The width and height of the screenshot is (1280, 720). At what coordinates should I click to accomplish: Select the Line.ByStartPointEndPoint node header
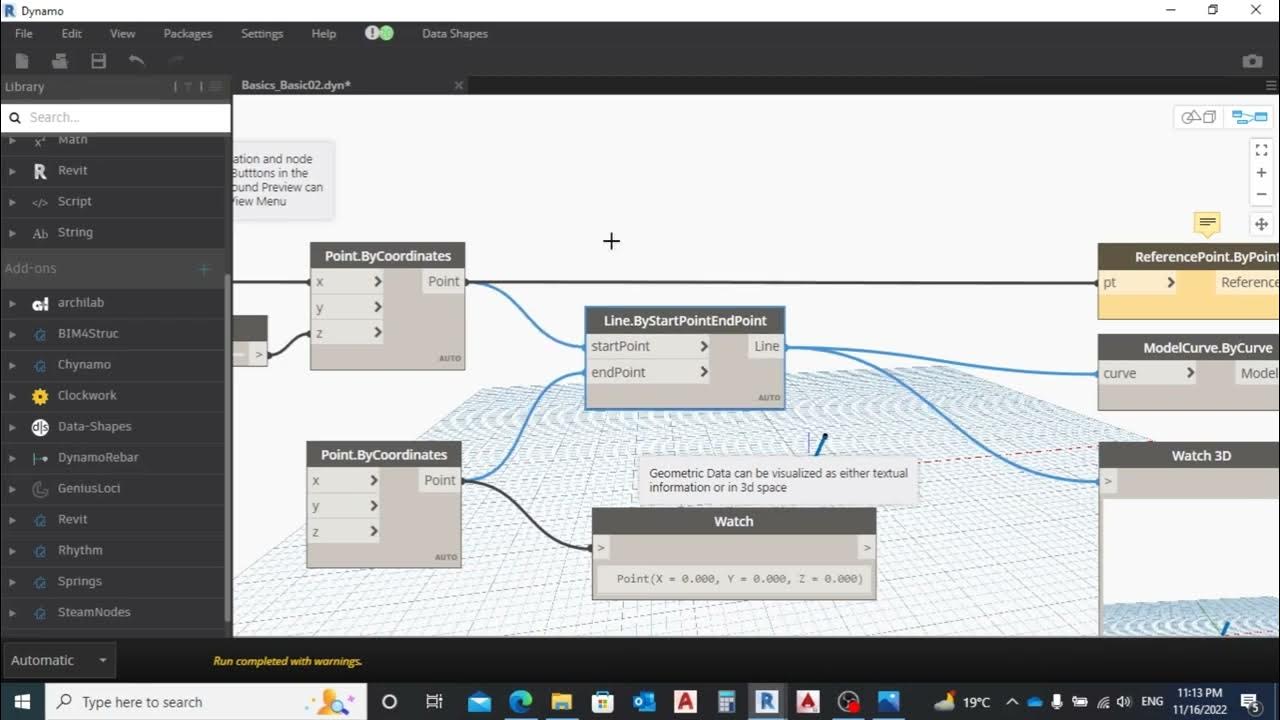685,321
